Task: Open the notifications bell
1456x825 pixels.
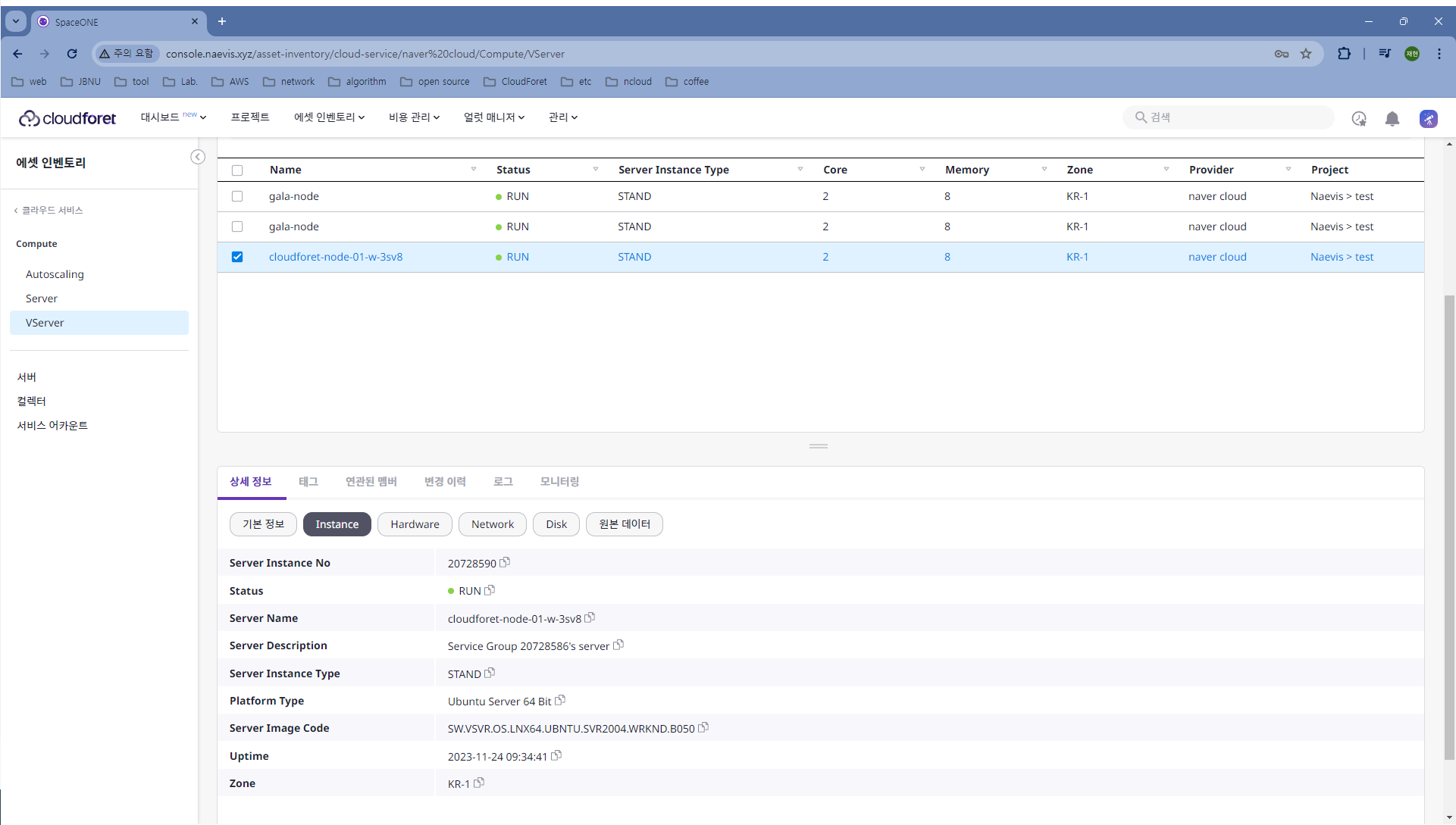Action: 1392,118
